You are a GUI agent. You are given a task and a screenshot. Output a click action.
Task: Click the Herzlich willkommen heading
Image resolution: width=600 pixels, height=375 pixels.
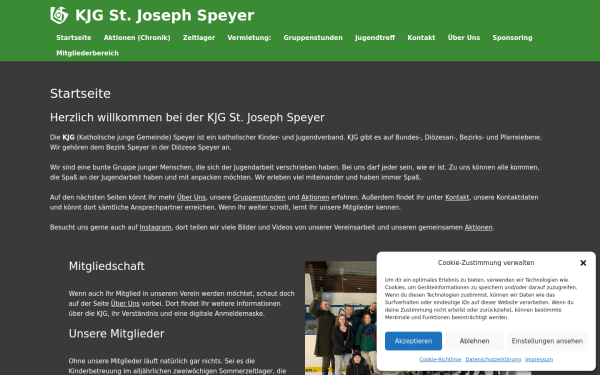[187, 117]
